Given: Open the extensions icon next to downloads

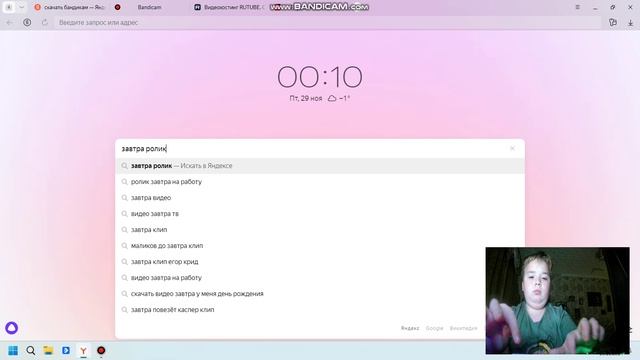Looking at the screenshot, I should [x=613, y=22].
